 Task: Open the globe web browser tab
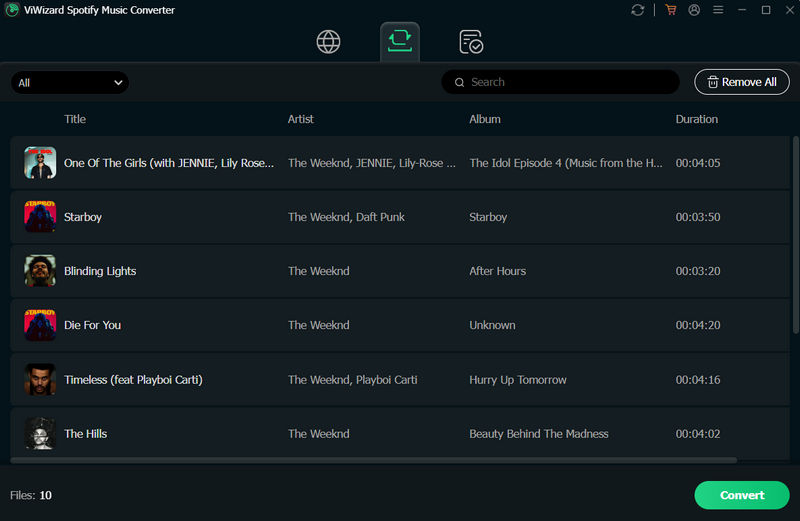[x=328, y=42]
